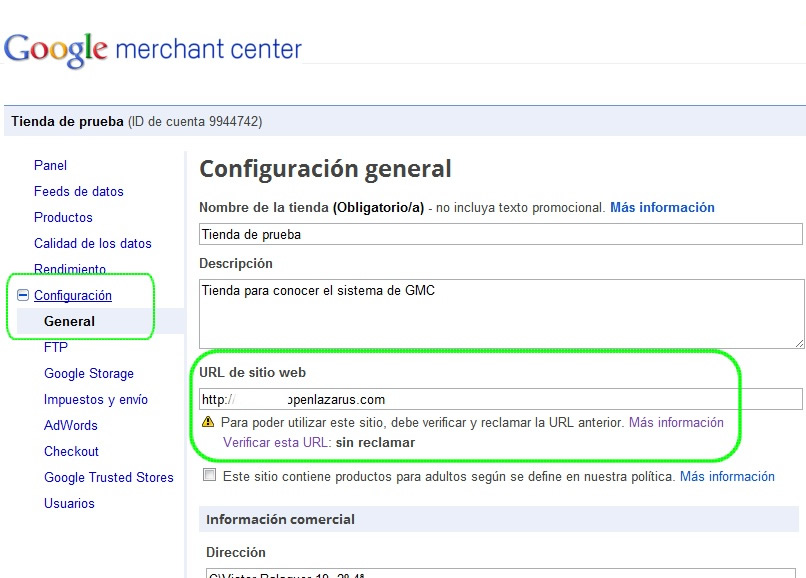Open the Checkout settings
This screenshot has height=578, width=806.
[x=71, y=451]
